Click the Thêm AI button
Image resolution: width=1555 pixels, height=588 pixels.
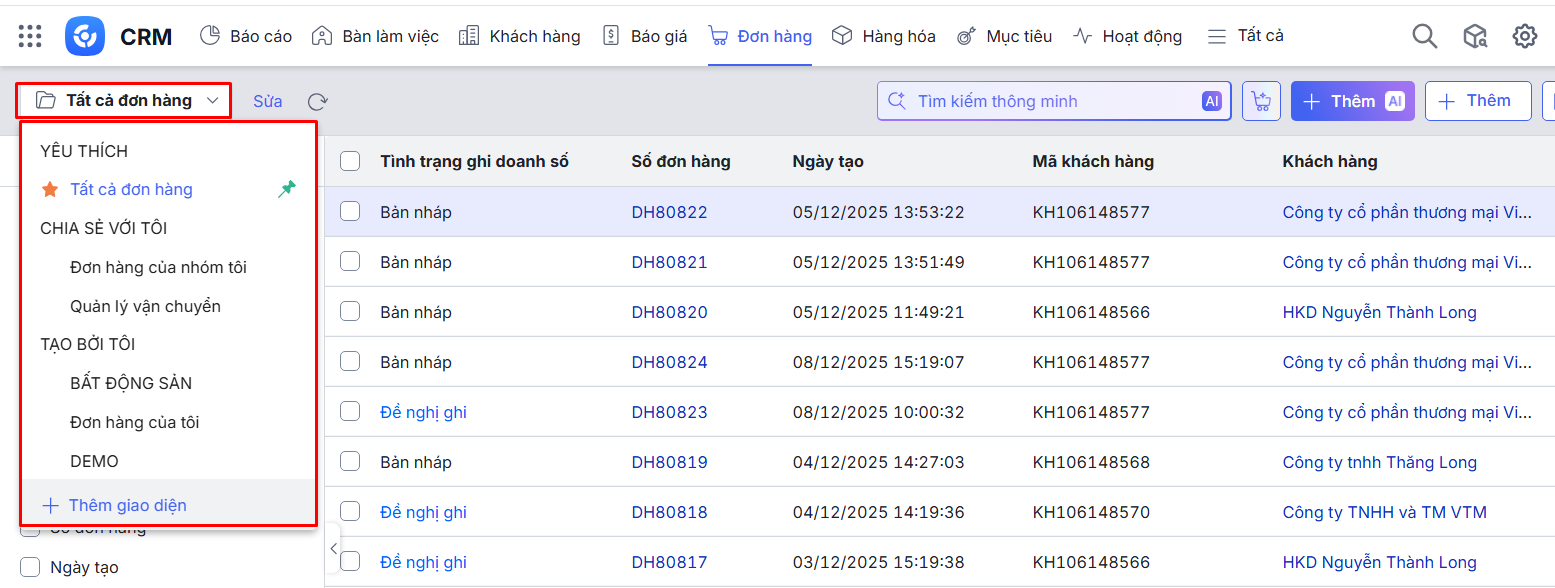tap(1352, 101)
